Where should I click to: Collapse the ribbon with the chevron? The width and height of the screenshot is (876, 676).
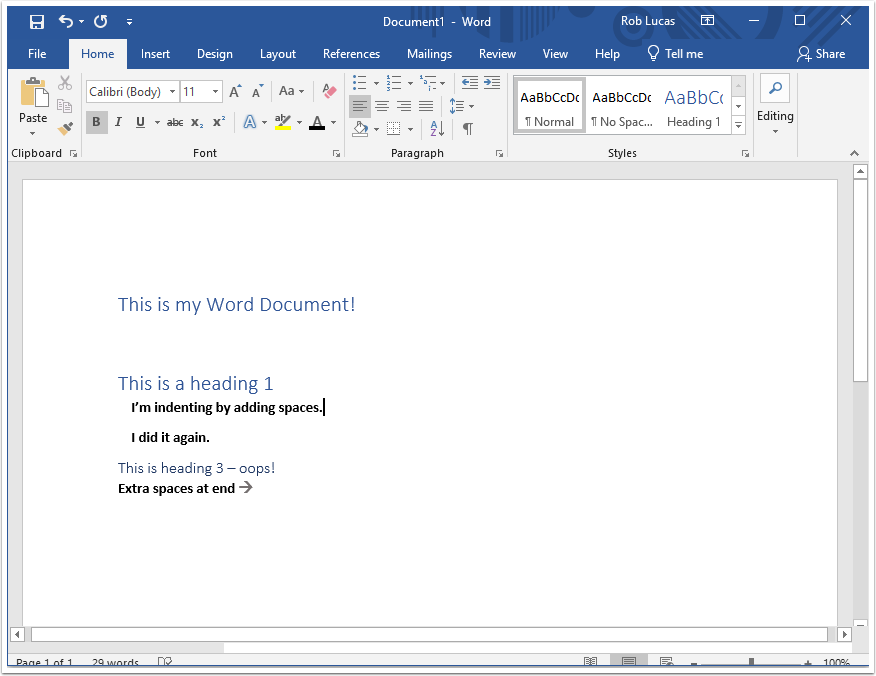pos(854,153)
